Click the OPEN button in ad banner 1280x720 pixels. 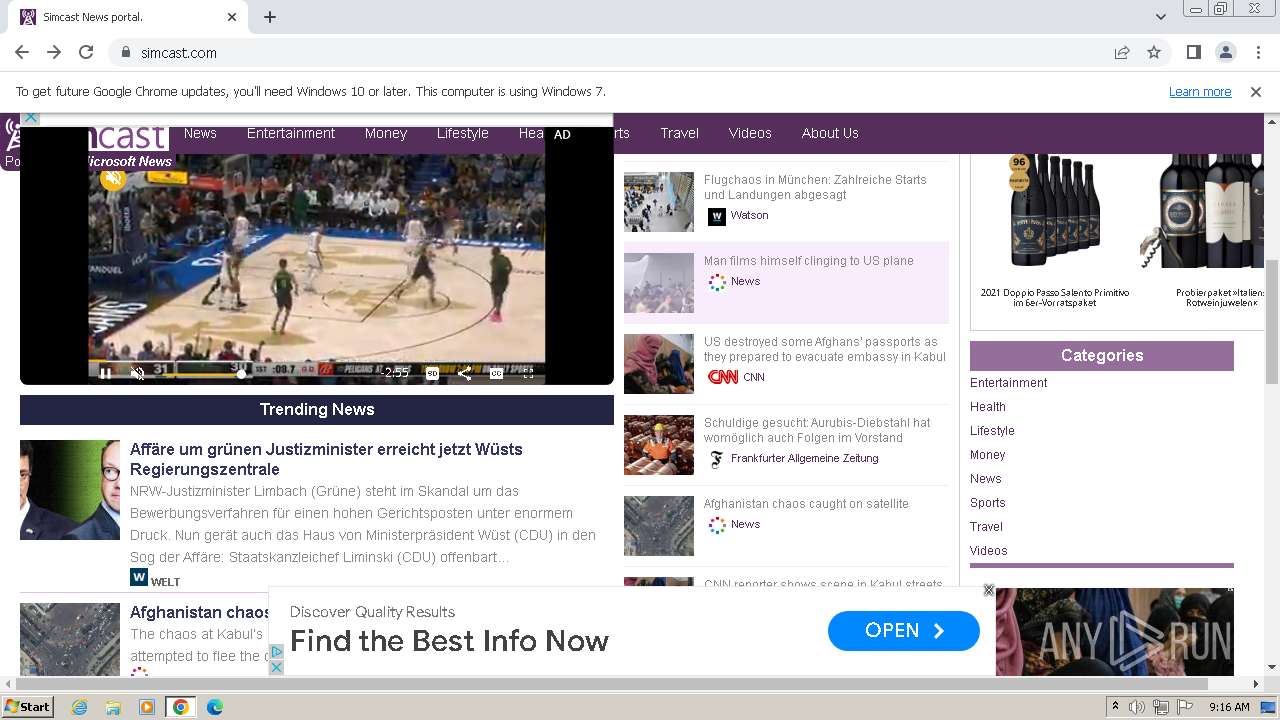pos(904,631)
